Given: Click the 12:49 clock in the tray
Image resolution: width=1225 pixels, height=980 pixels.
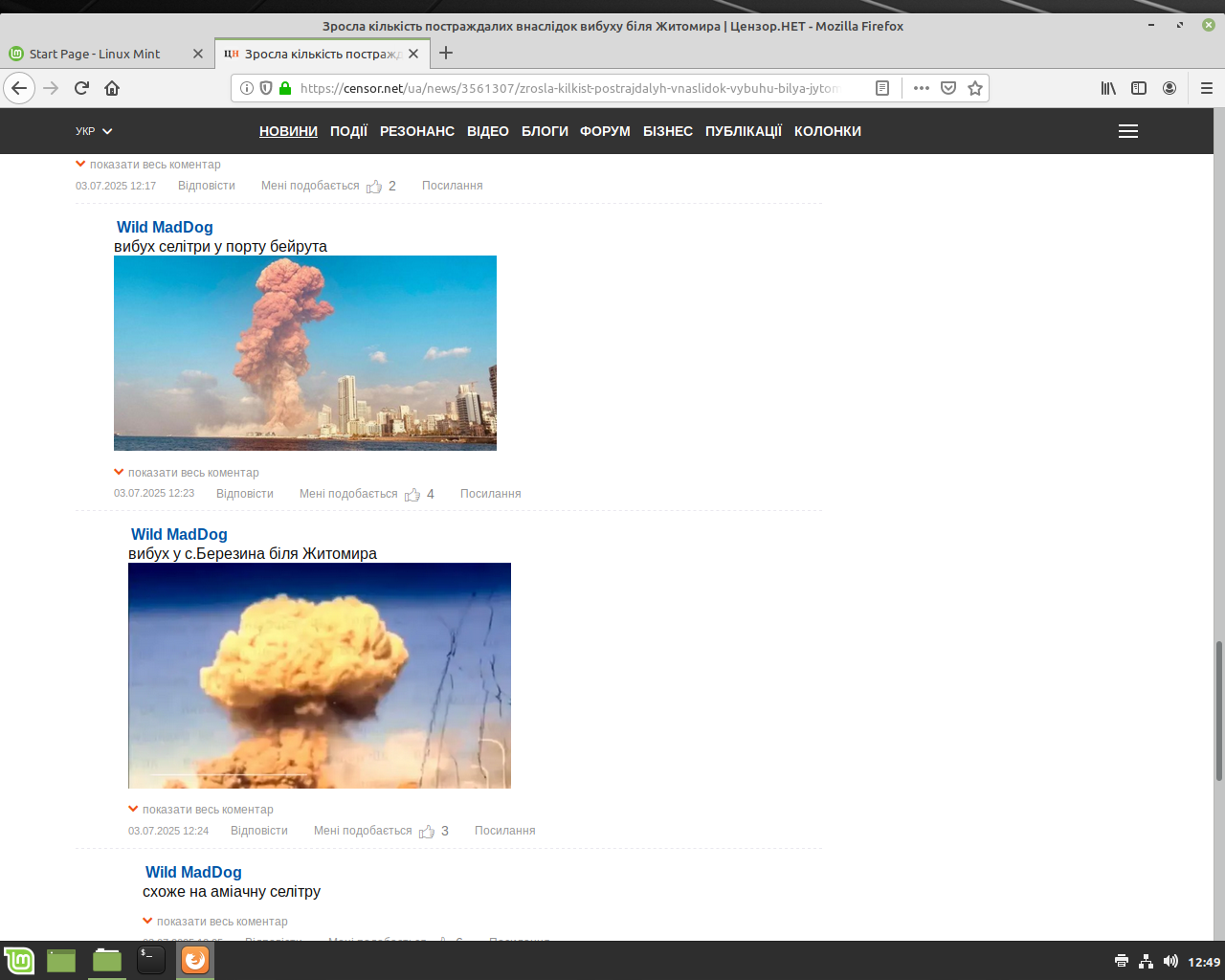Looking at the screenshot, I should [x=1204, y=961].
